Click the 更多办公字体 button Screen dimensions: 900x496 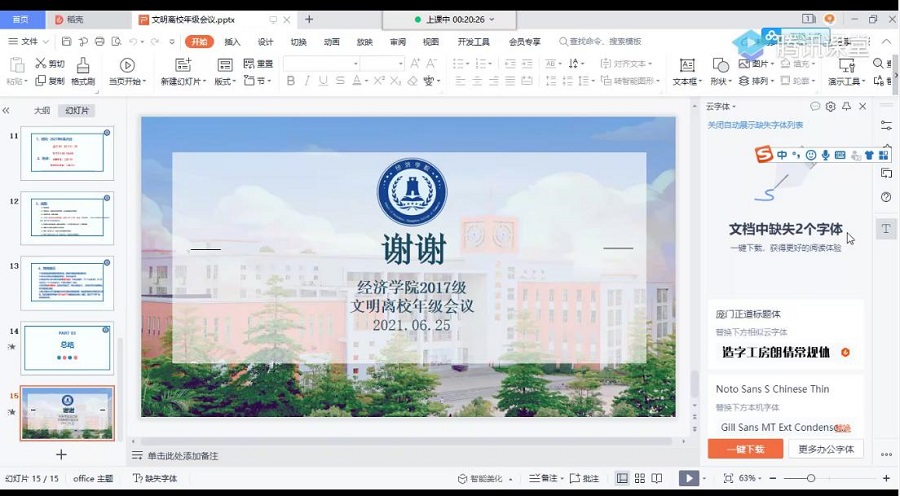click(826, 449)
